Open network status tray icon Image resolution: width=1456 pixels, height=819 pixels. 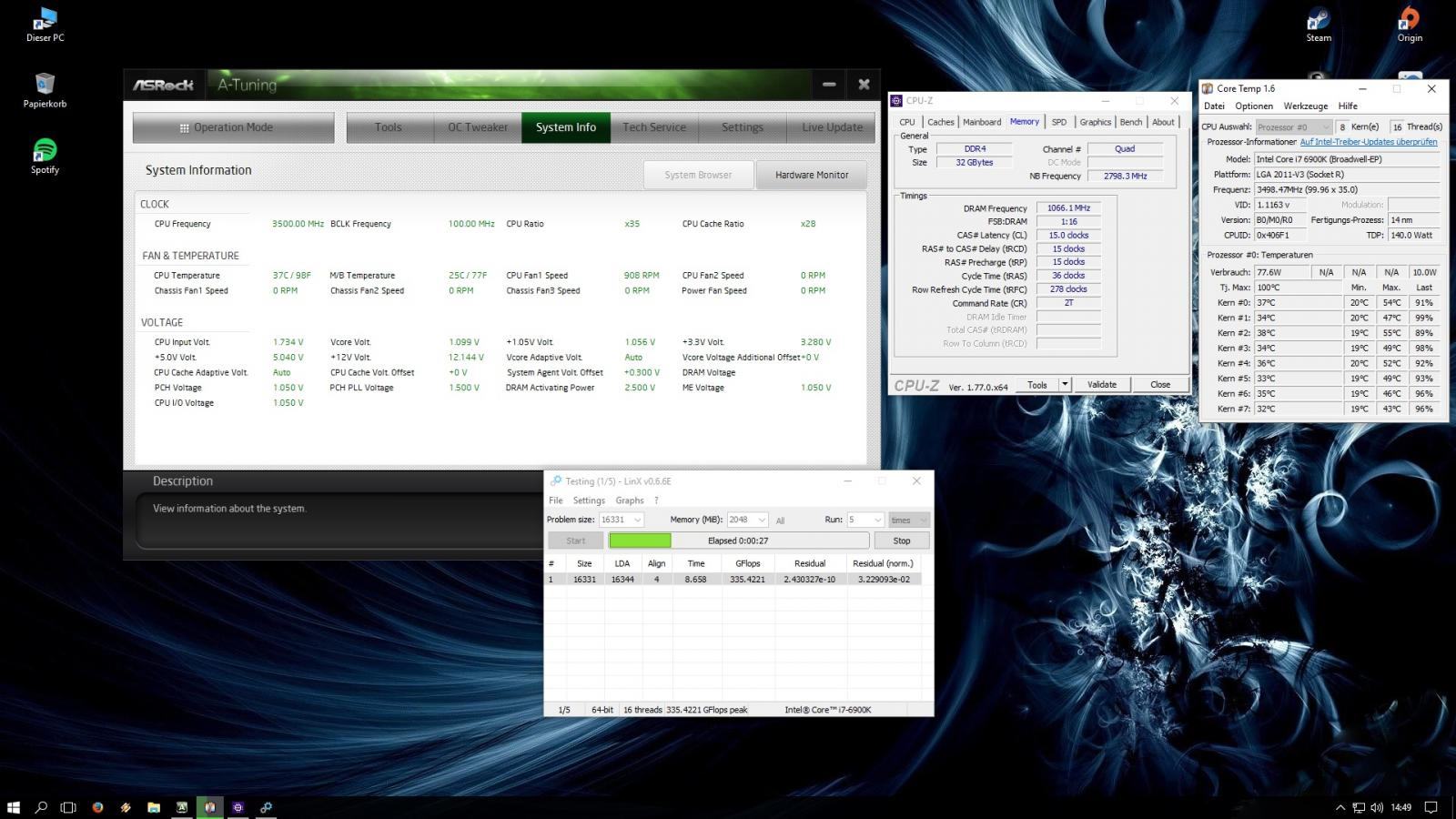coord(1359,807)
